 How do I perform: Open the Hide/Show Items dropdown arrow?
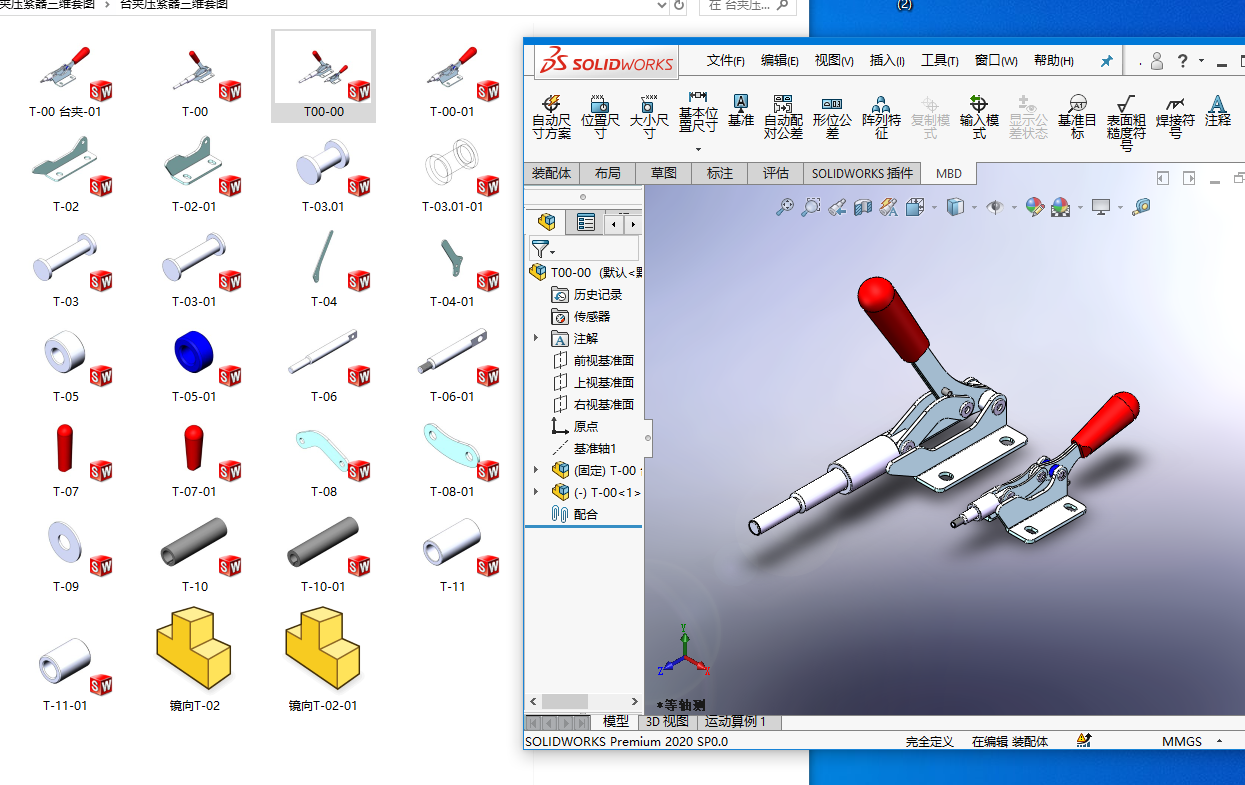click(1014, 208)
